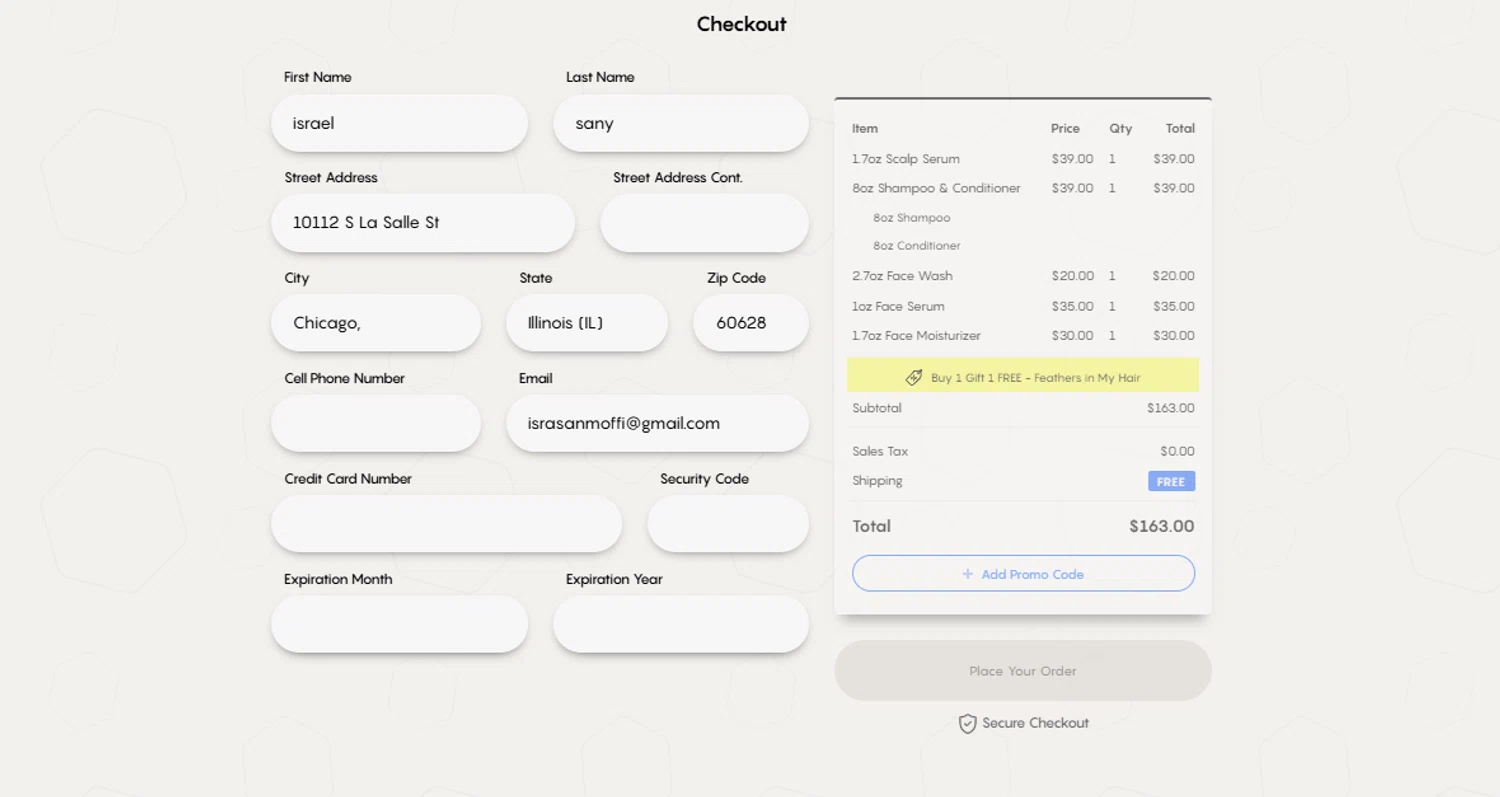Click the 1.7oz Scalp Serum item row

(1023, 159)
